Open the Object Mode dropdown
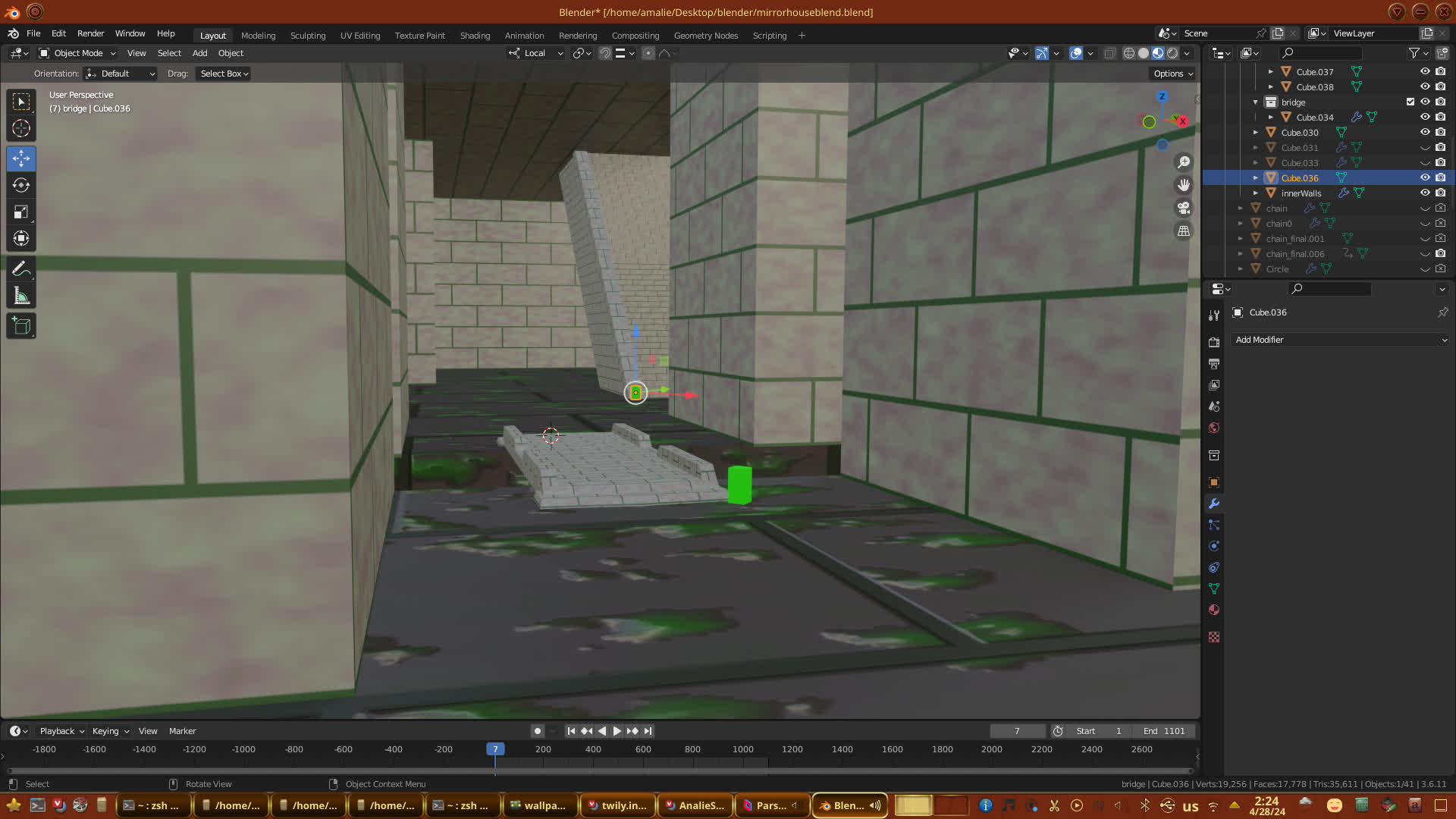The height and width of the screenshot is (819, 1456). tap(77, 53)
